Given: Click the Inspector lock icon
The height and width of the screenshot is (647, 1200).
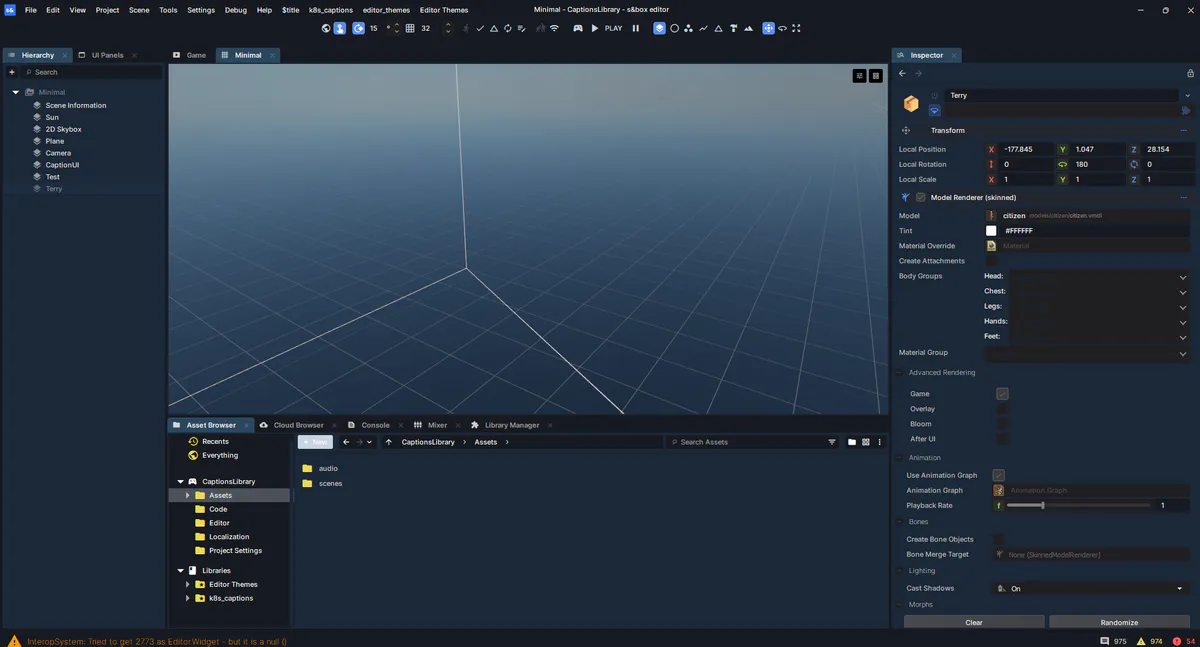Looking at the screenshot, I should tap(1190, 73).
